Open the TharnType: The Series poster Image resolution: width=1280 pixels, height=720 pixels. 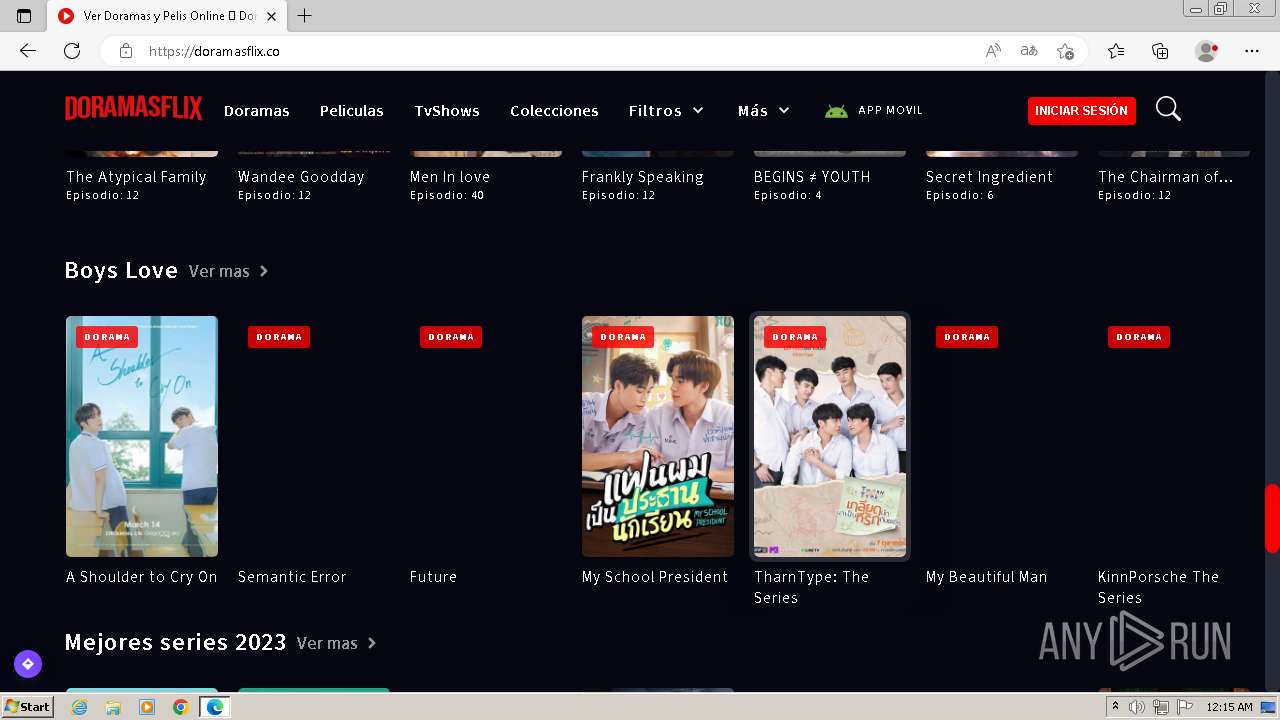point(830,436)
